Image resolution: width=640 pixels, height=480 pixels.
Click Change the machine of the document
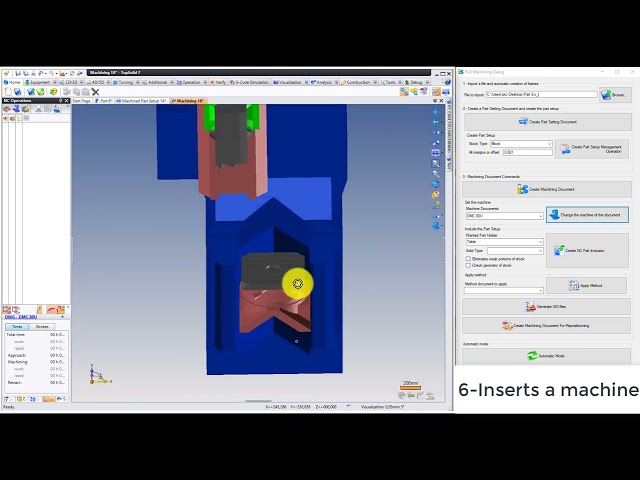point(587,215)
